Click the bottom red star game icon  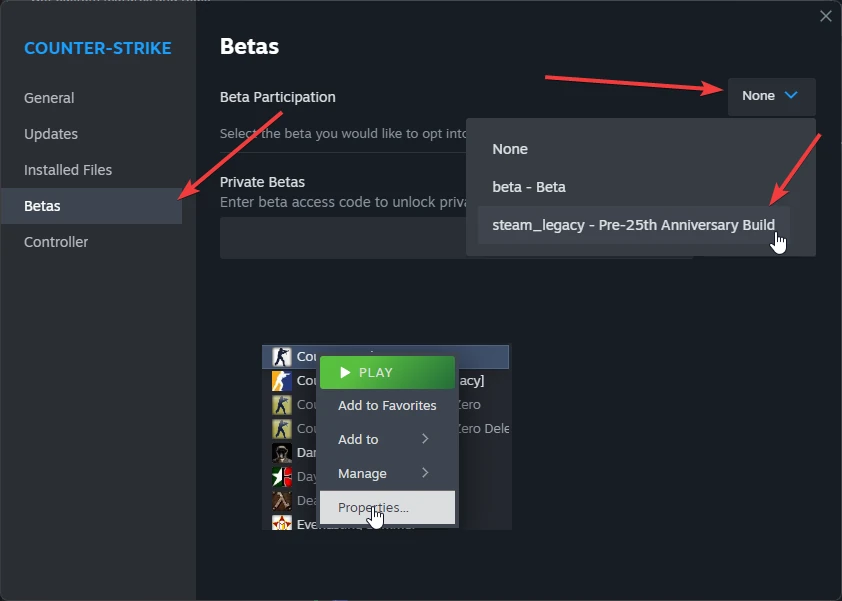(x=281, y=523)
